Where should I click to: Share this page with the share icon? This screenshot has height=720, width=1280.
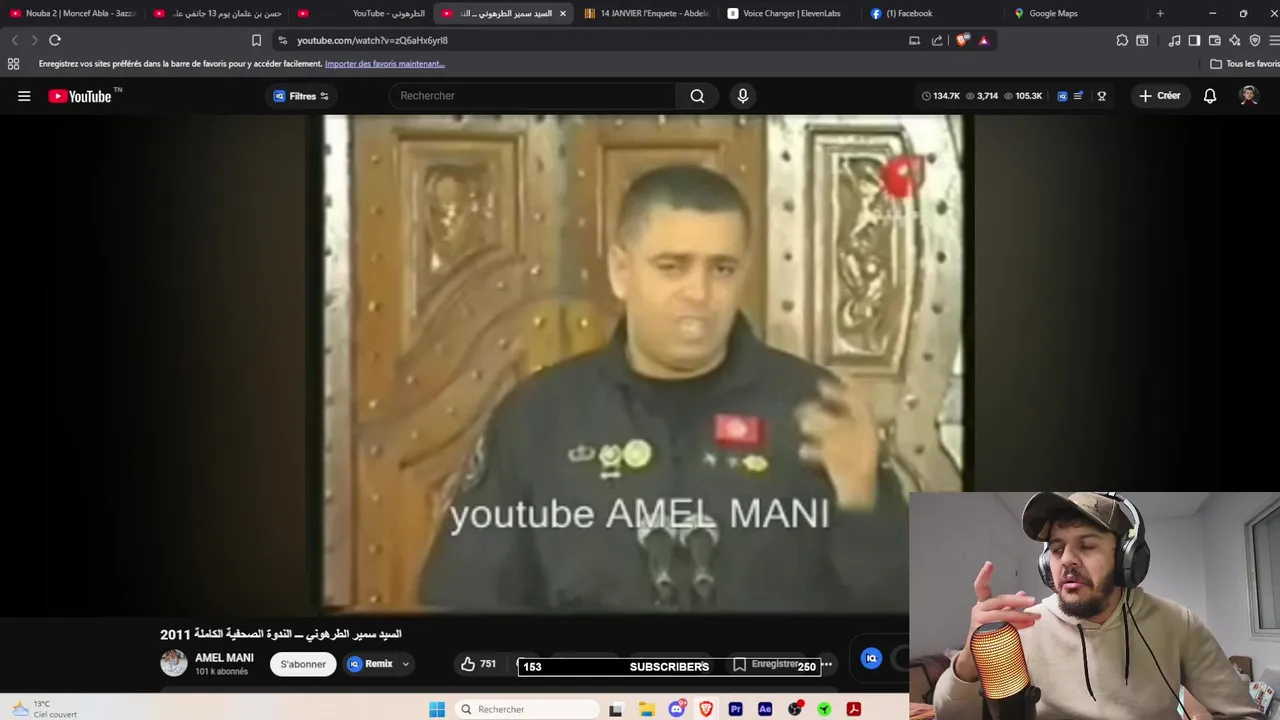coord(937,40)
